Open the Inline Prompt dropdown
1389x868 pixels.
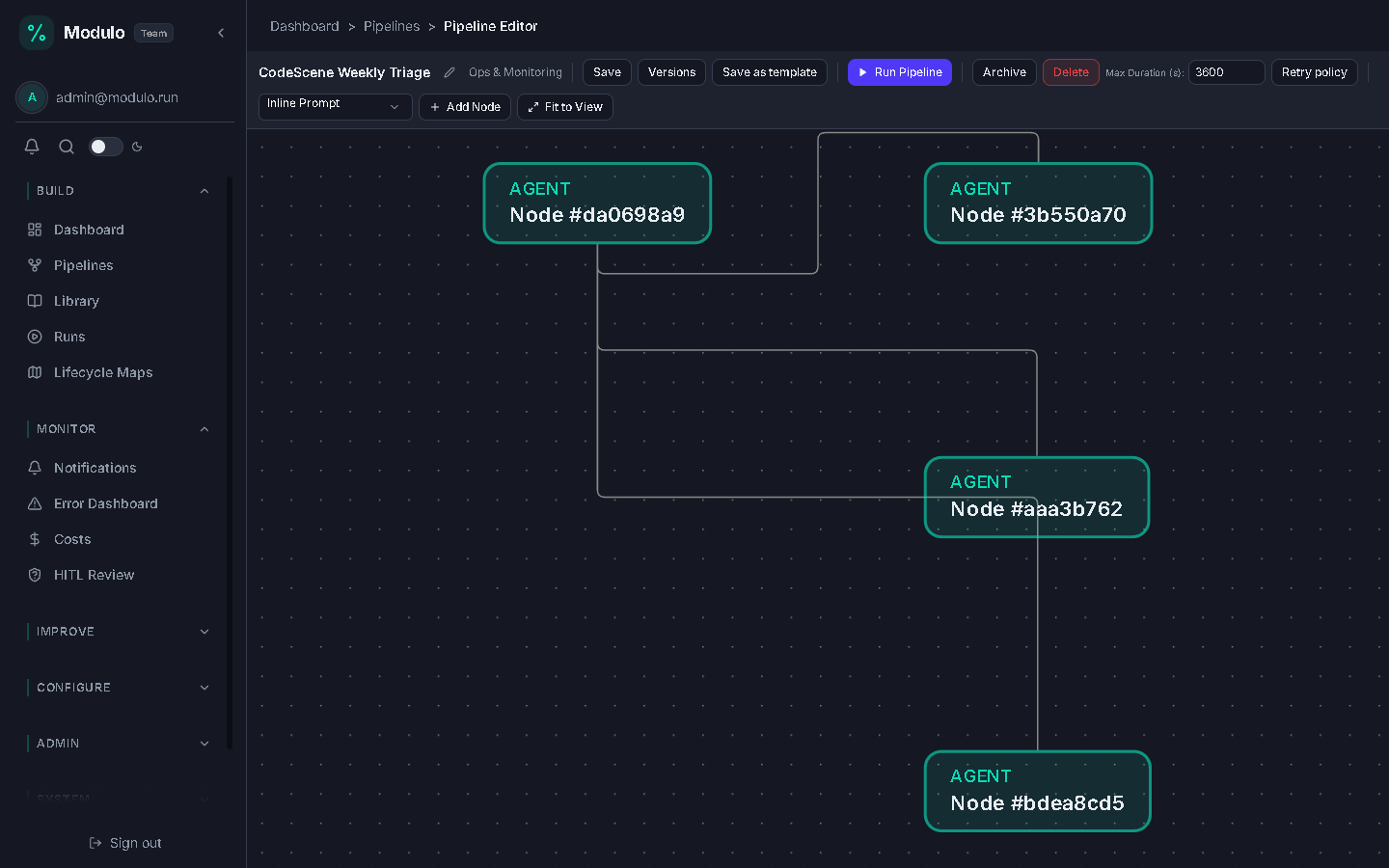coord(335,106)
